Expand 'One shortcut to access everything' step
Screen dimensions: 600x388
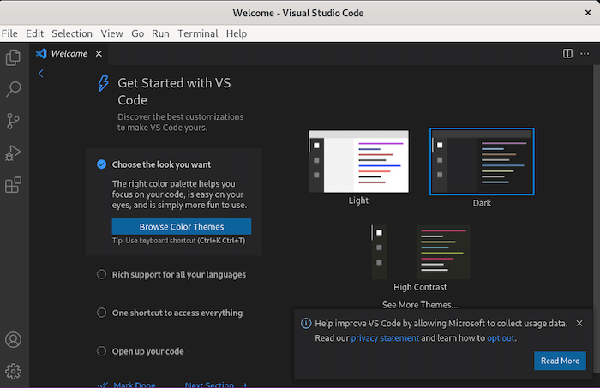tap(177, 313)
